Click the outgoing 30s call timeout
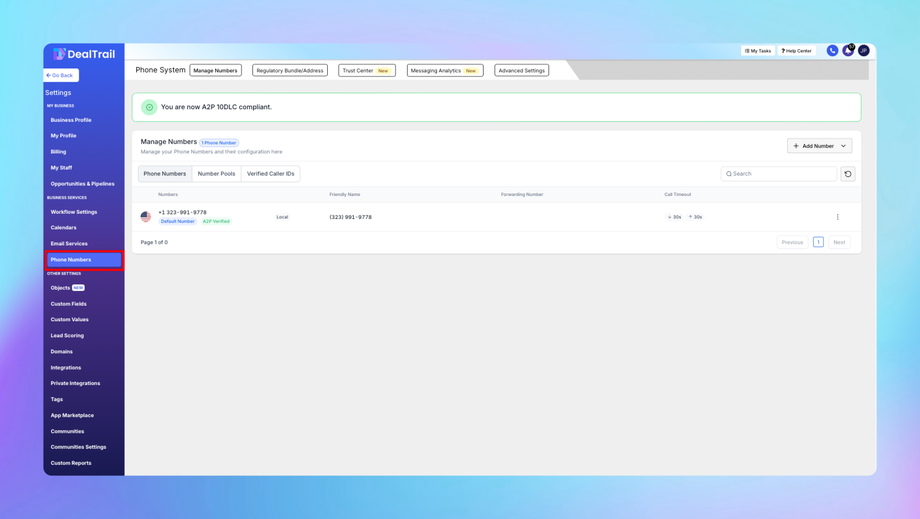The width and height of the screenshot is (920, 519). click(x=695, y=217)
